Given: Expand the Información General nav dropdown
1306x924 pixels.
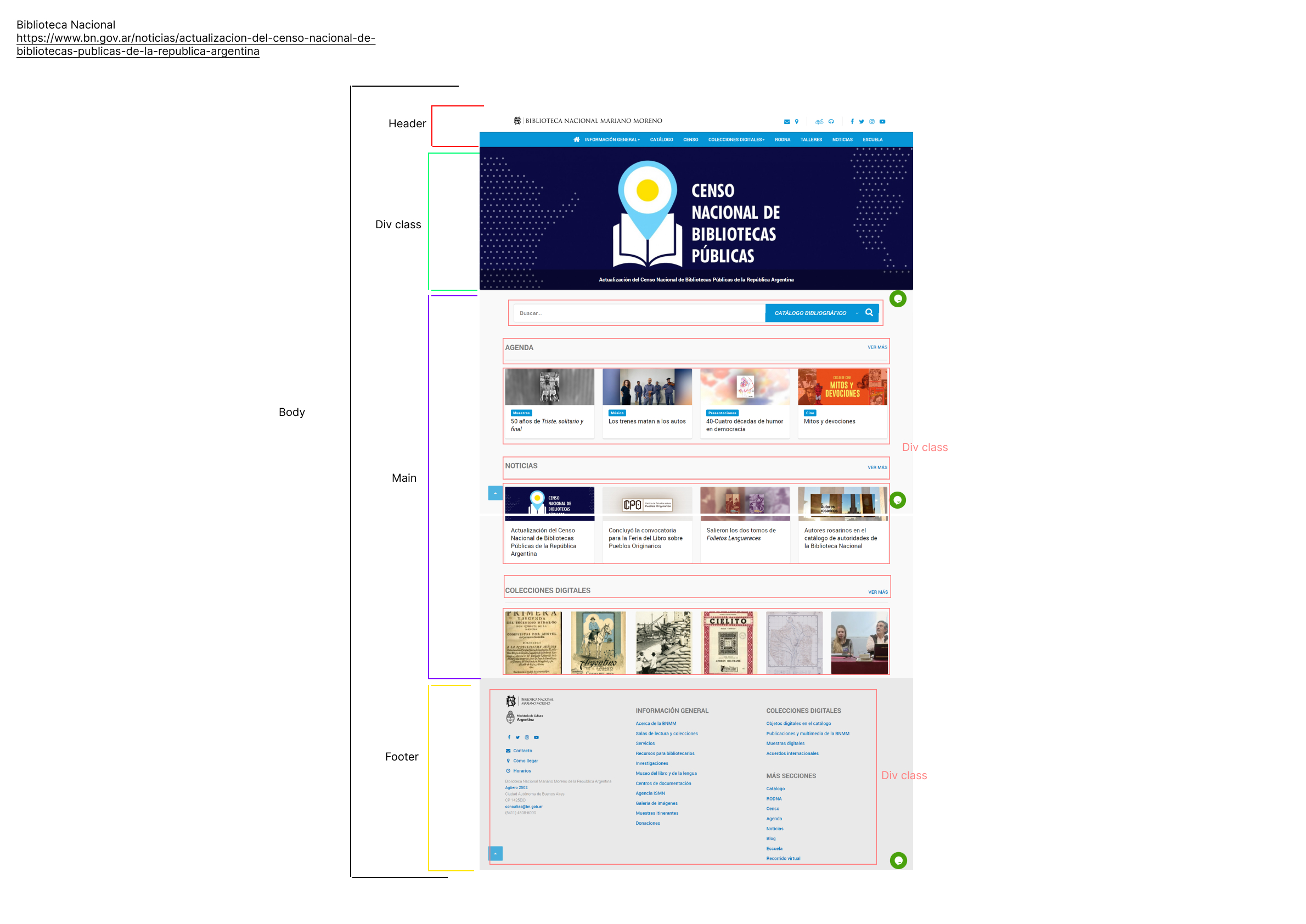Looking at the screenshot, I should (x=612, y=139).
